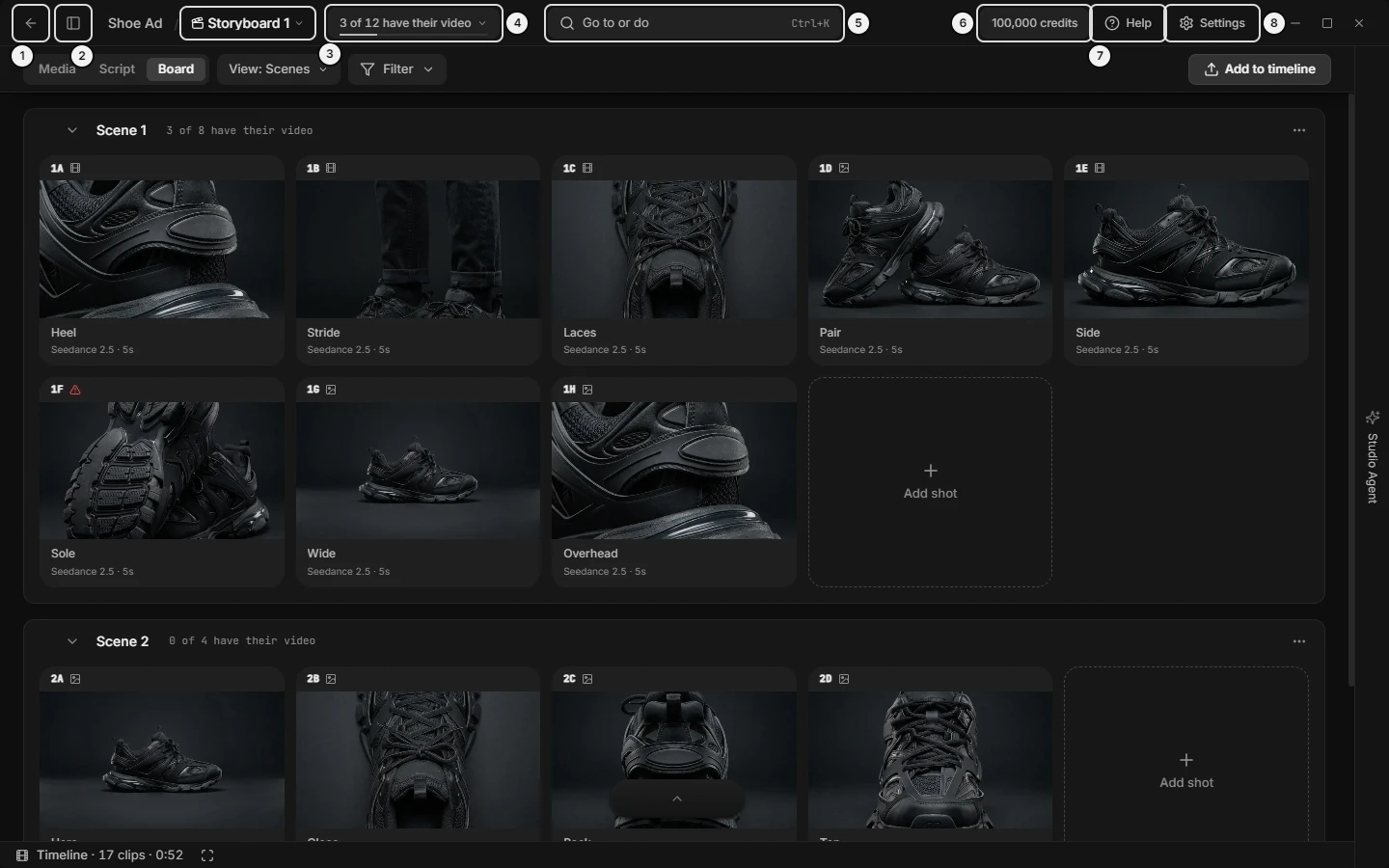Screen dimensions: 1389x868
Task: Select the Sole shot thumbnail
Action: (162, 471)
